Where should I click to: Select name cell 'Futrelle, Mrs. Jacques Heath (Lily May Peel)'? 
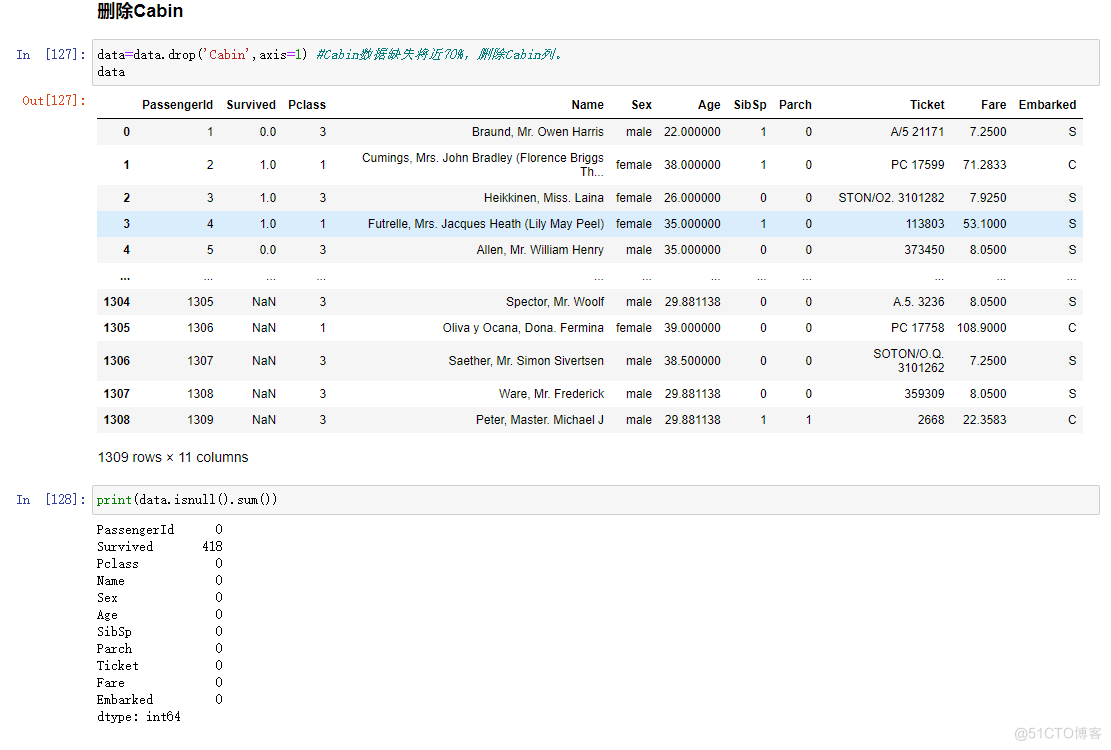[486, 224]
